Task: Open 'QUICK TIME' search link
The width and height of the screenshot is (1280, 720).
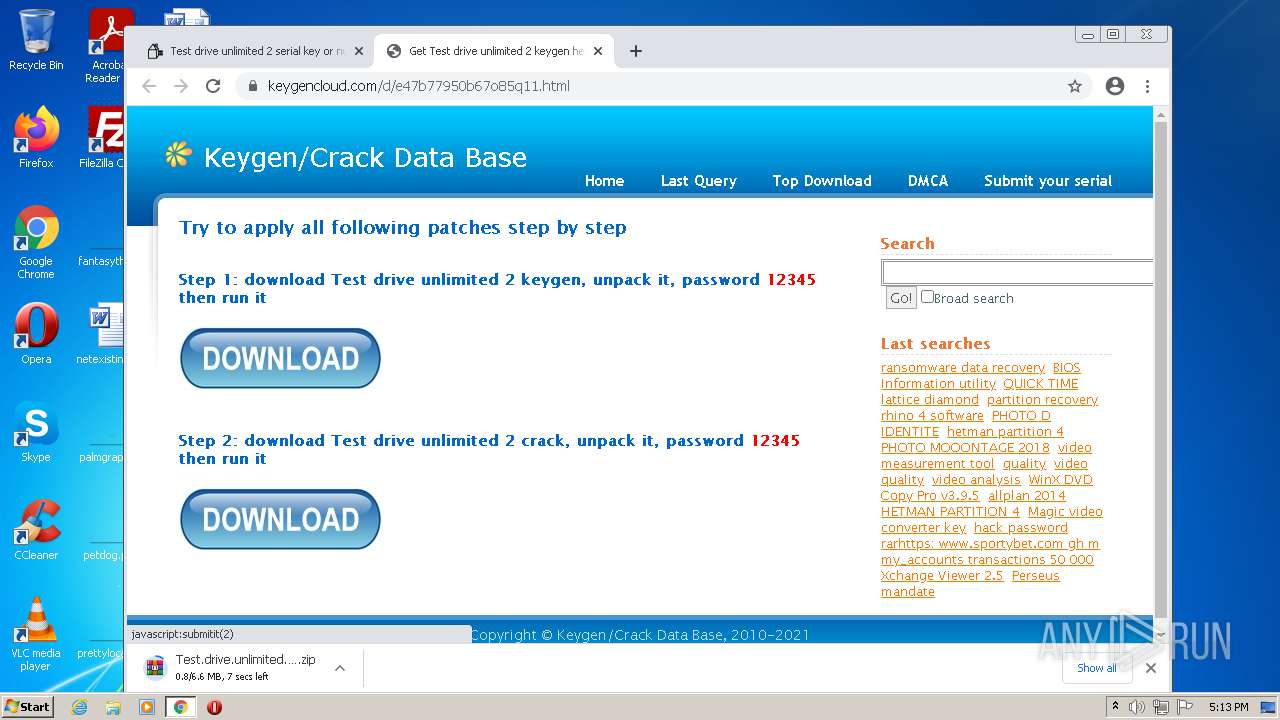Action: 1041,384
